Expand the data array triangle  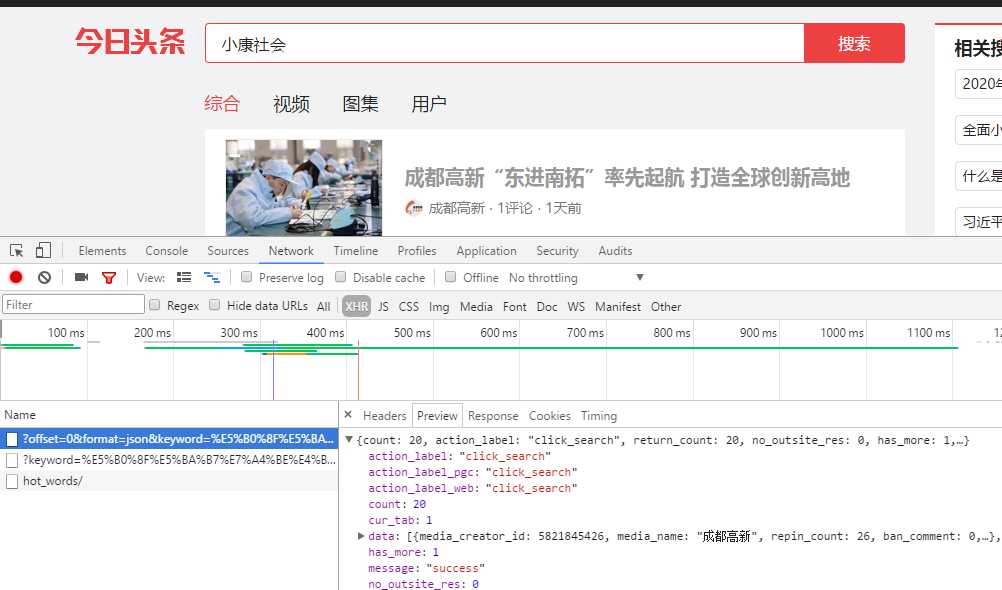coord(361,536)
